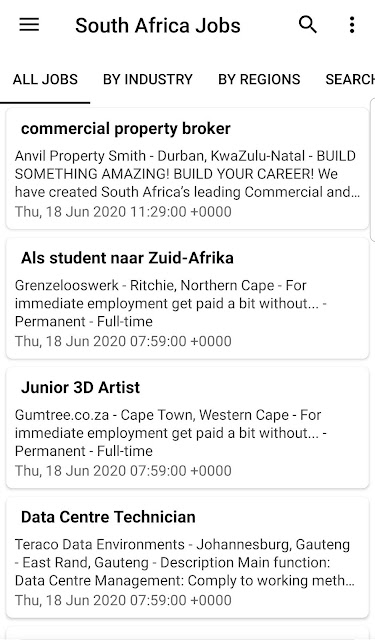Open the partially visible SEARCH tab
The height and width of the screenshot is (640, 375).
pos(350,79)
